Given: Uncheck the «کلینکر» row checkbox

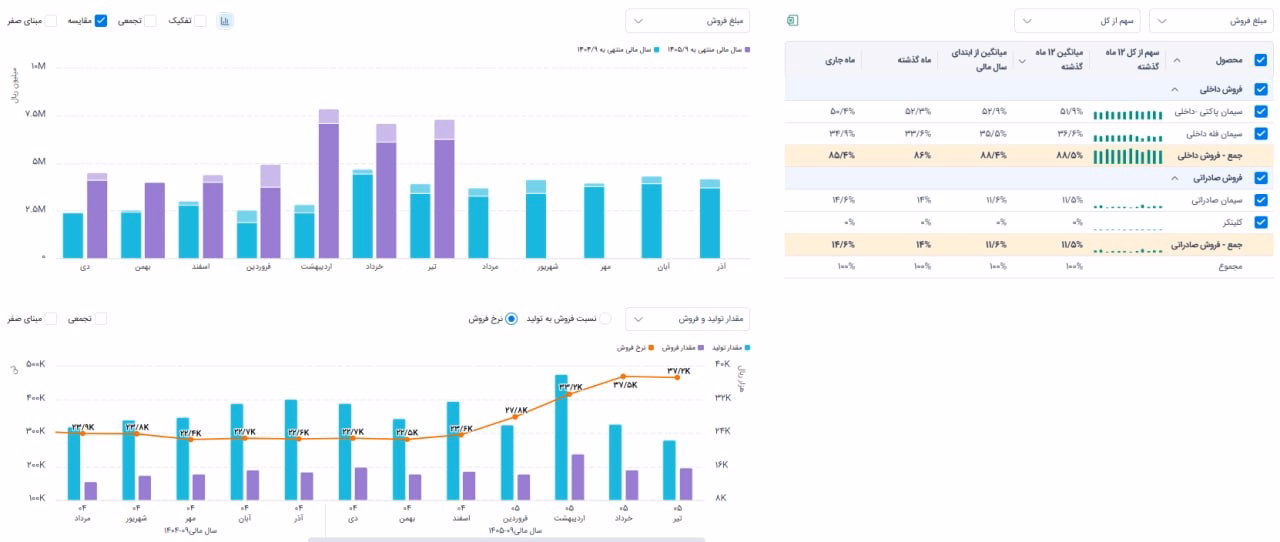Looking at the screenshot, I should coord(1260,222).
